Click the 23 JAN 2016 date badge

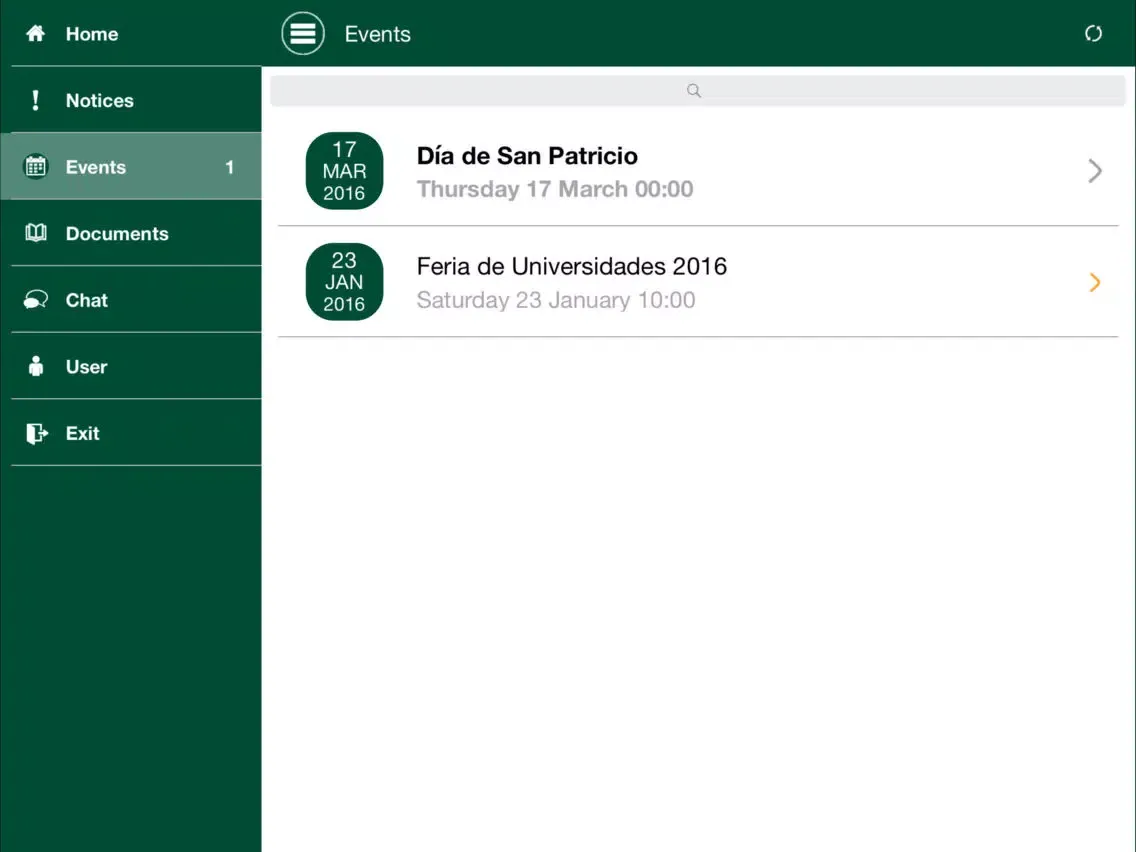point(344,282)
